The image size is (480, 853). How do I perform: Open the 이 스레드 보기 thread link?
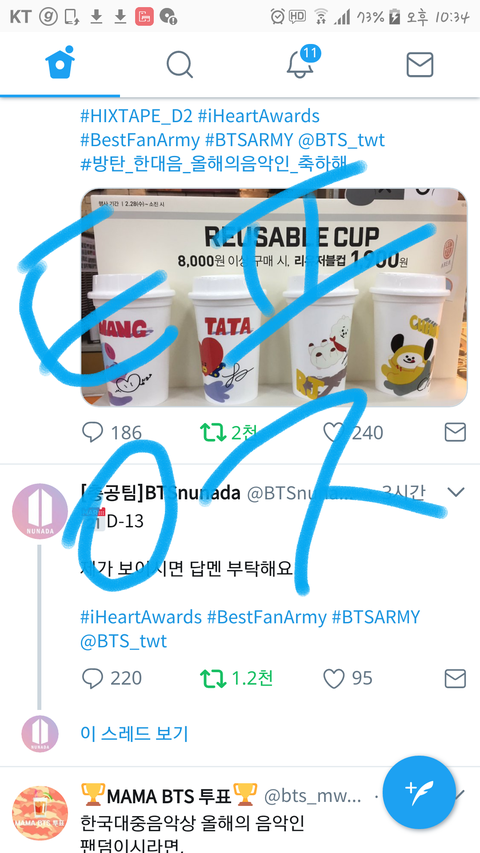pyautogui.click(x=134, y=734)
